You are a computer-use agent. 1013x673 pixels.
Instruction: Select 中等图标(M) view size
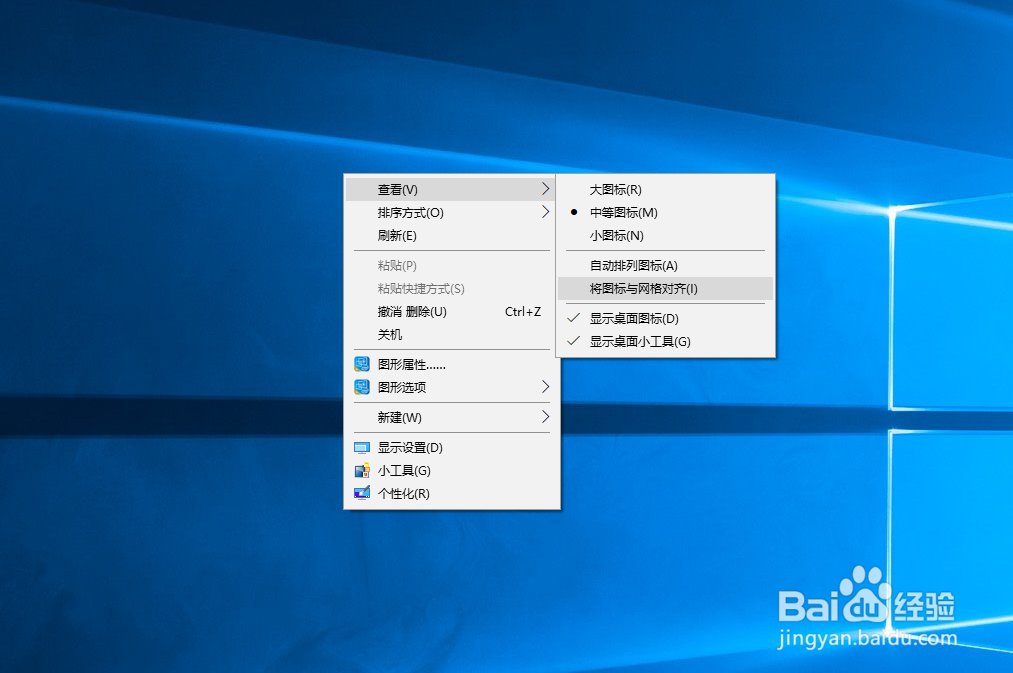click(x=665, y=212)
